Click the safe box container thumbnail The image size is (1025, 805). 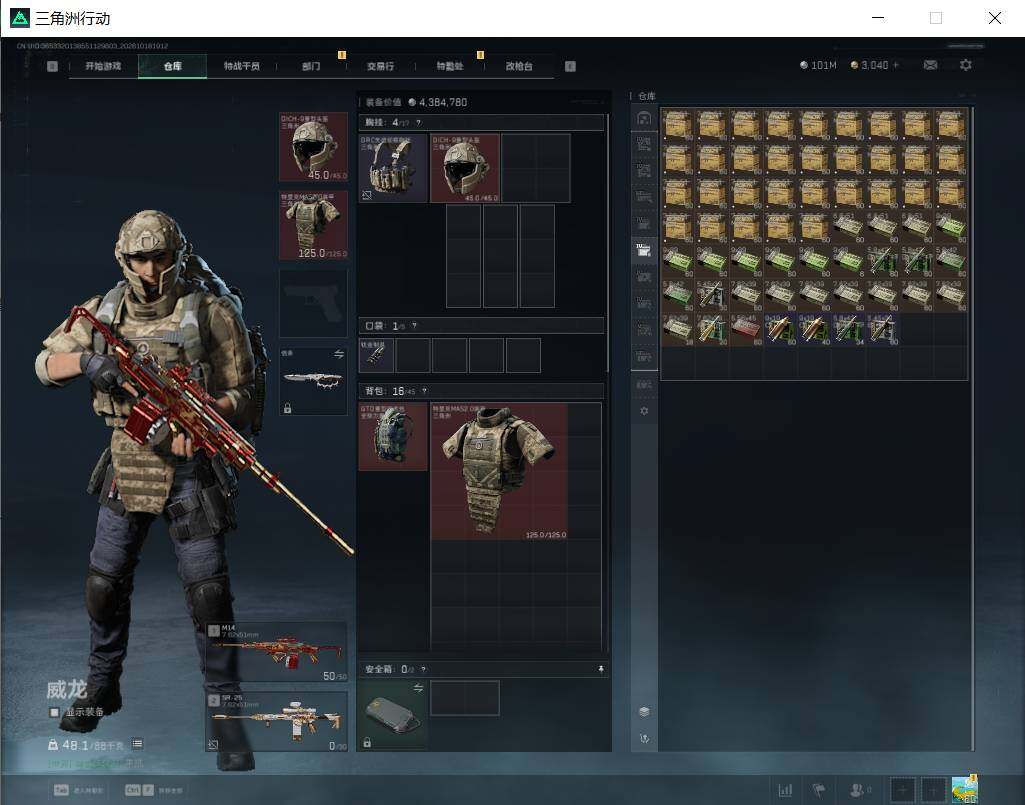(x=393, y=715)
